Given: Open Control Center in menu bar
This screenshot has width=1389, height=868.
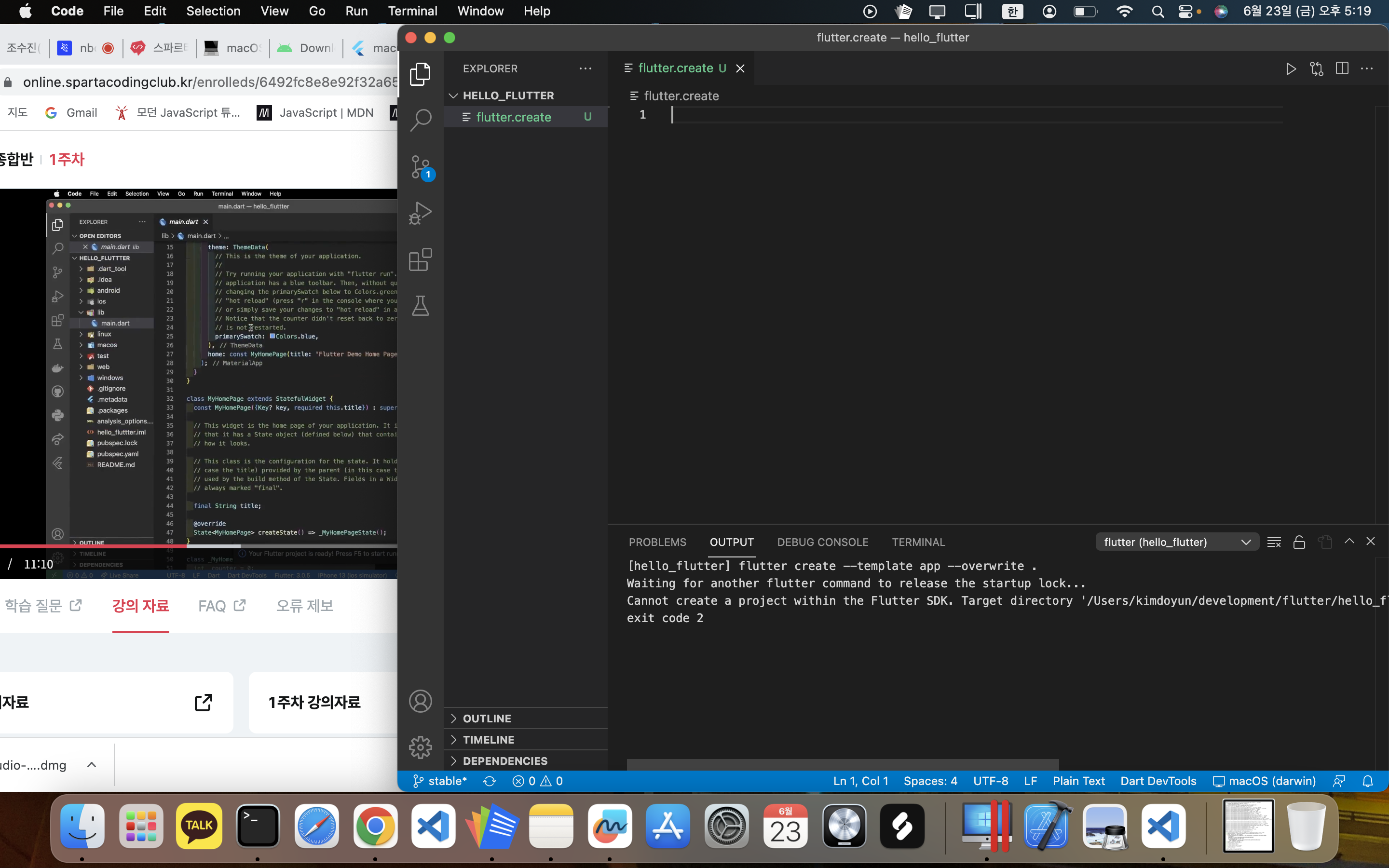Looking at the screenshot, I should coord(1186,12).
